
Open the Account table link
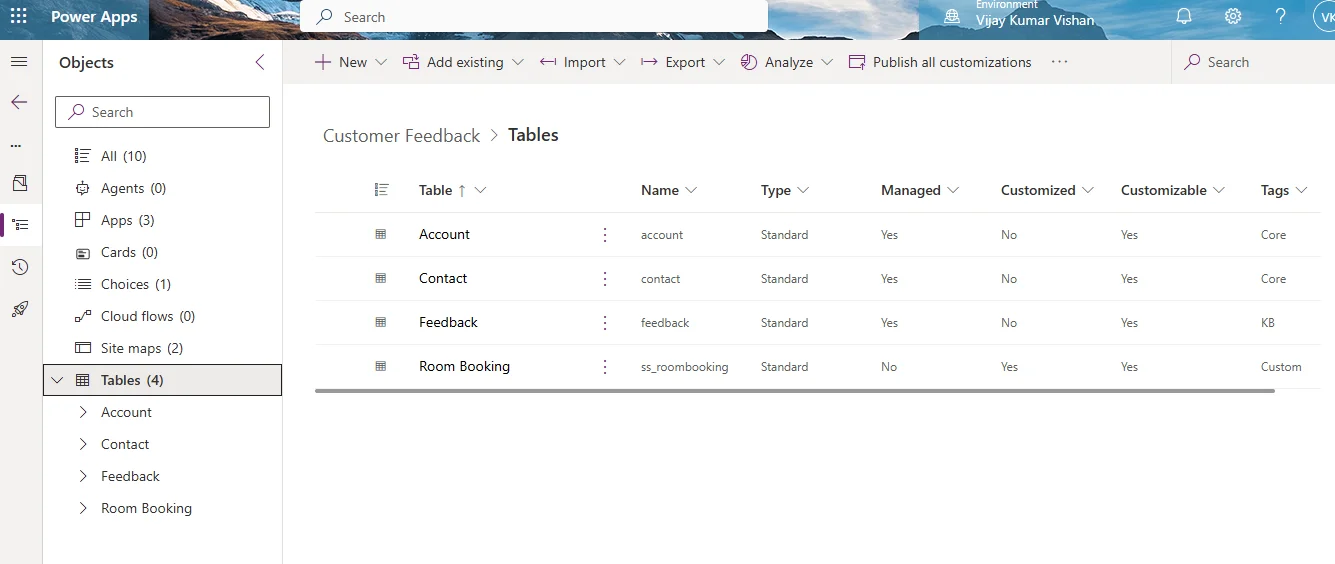(x=444, y=234)
